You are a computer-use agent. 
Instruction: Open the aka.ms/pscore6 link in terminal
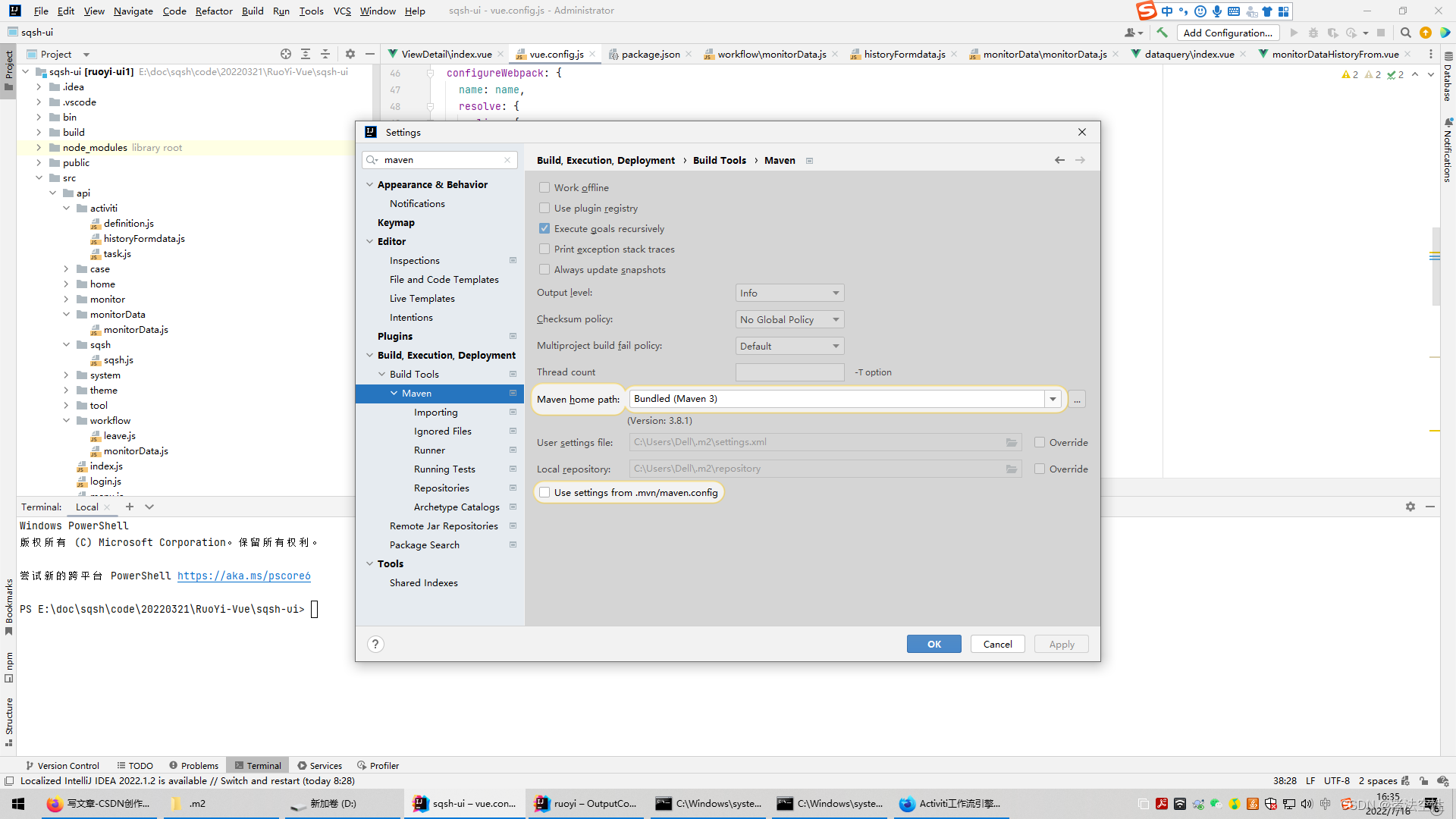click(243, 576)
